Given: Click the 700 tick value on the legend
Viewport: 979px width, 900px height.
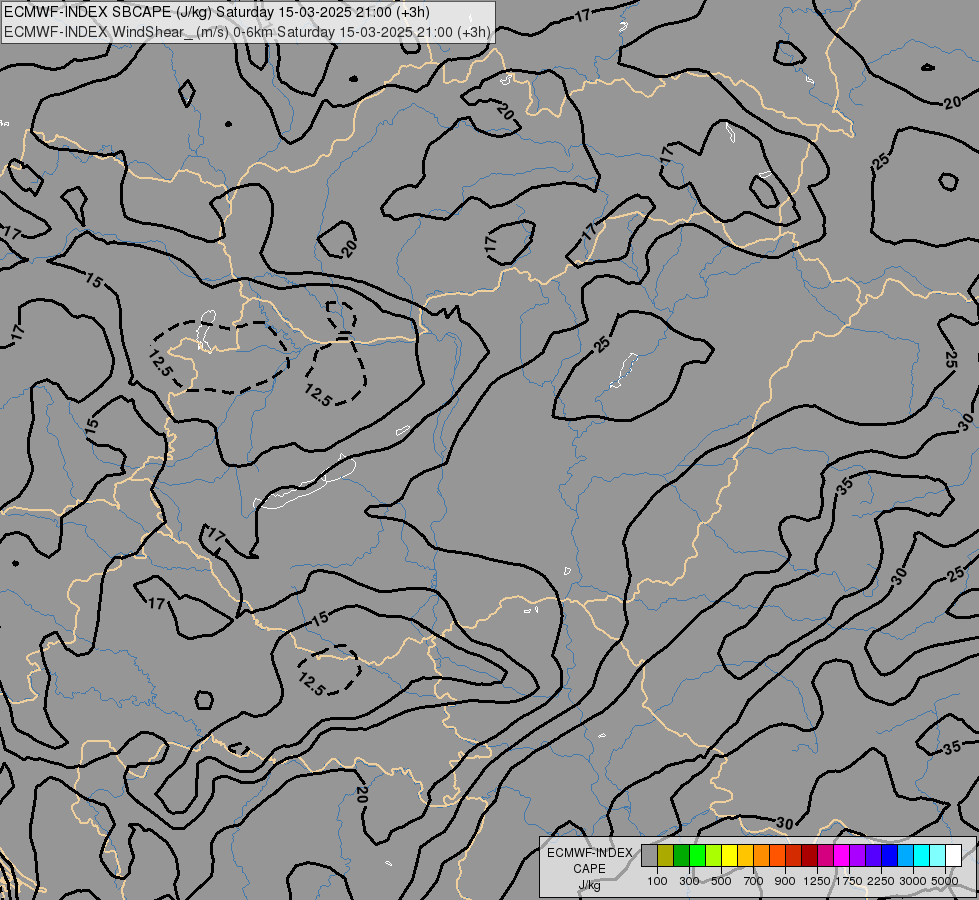Looking at the screenshot, I should [x=754, y=881].
